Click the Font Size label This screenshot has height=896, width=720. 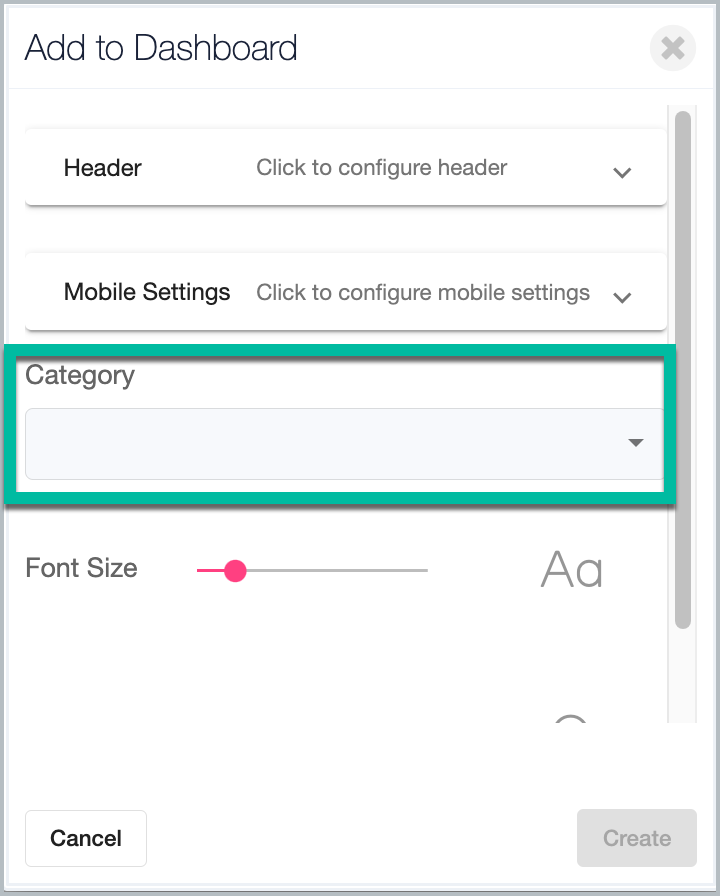(x=81, y=568)
